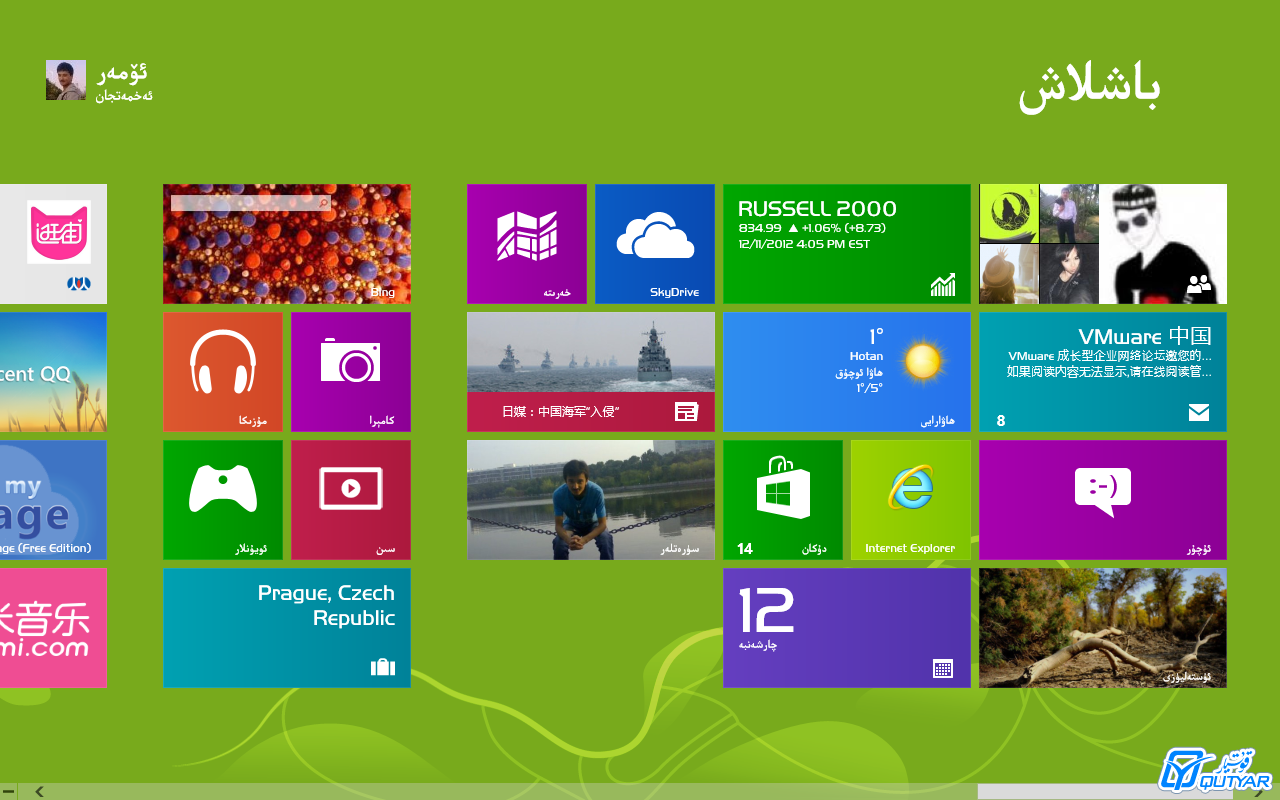Open the Photos tile with man sitting
Image resolution: width=1280 pixels, height=800 pixels.
coord(591,500)
